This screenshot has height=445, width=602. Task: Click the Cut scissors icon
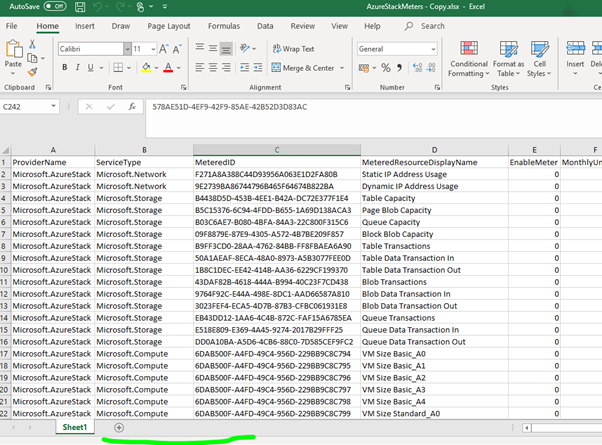(x=33, y=44)
